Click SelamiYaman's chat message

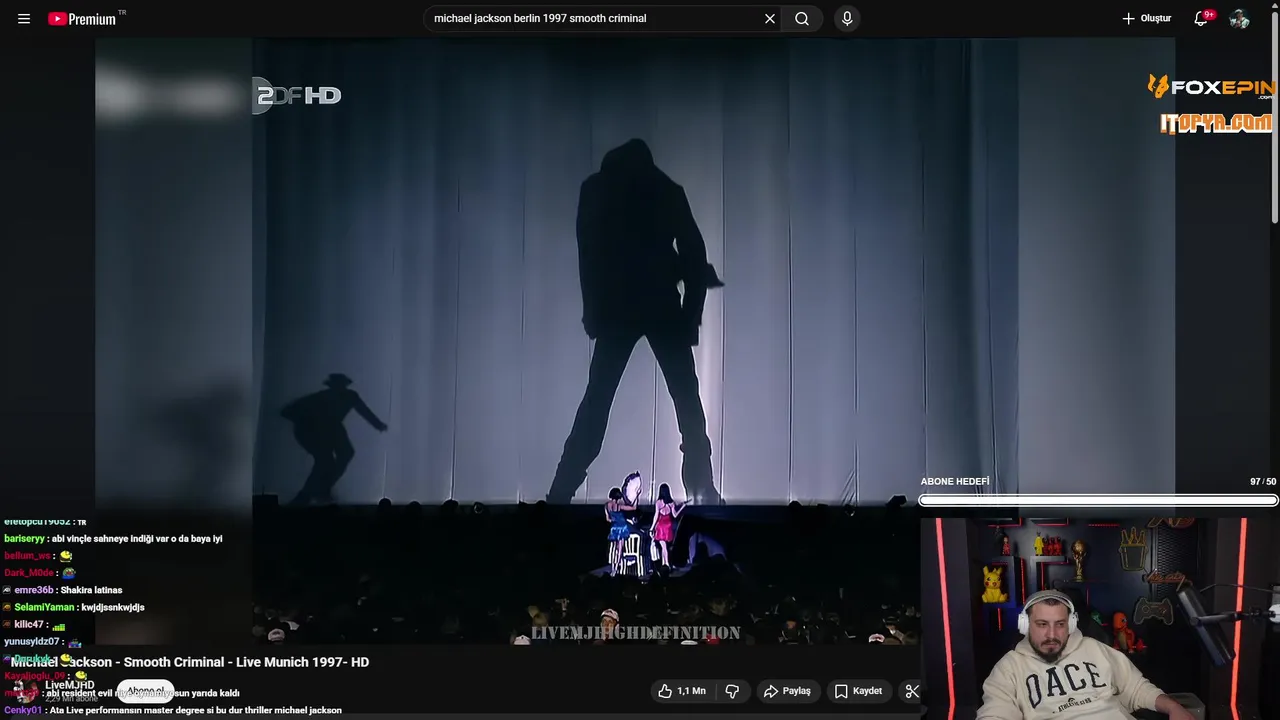tap(74, 607)
